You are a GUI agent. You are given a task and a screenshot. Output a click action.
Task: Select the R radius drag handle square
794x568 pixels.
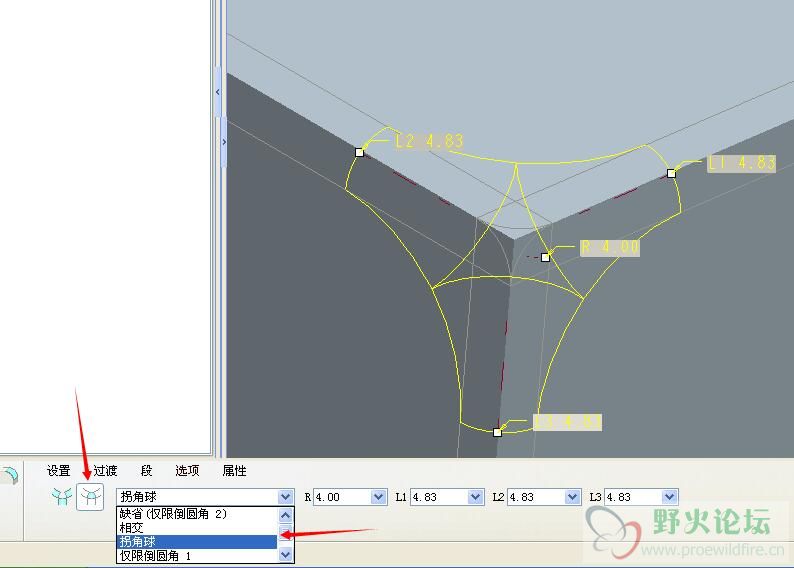pos(545,258)
